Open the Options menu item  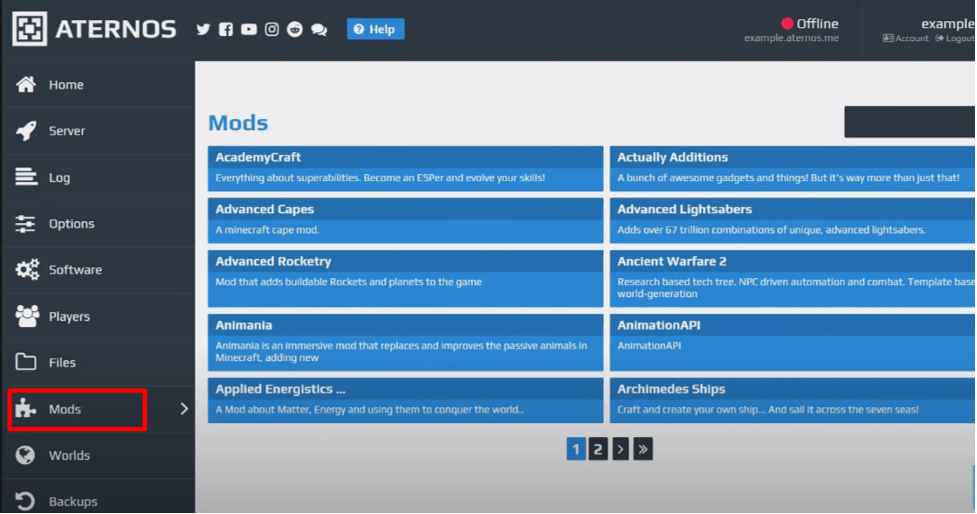98,224
